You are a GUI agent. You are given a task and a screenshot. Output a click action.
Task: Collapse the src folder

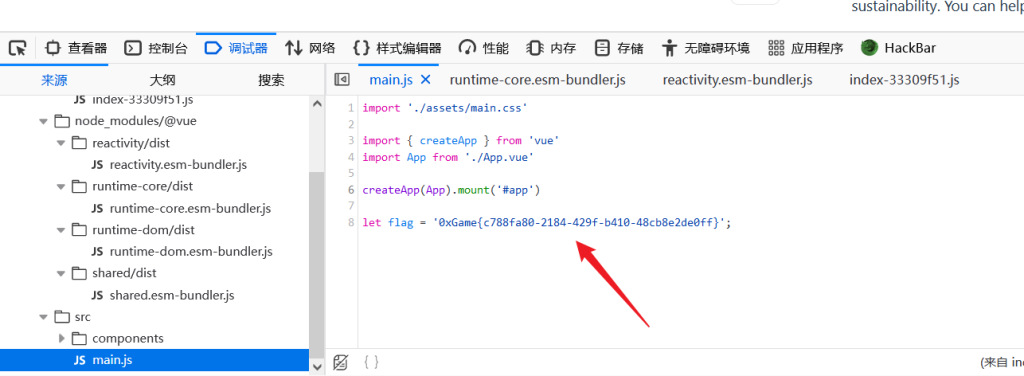click(43, 317)
